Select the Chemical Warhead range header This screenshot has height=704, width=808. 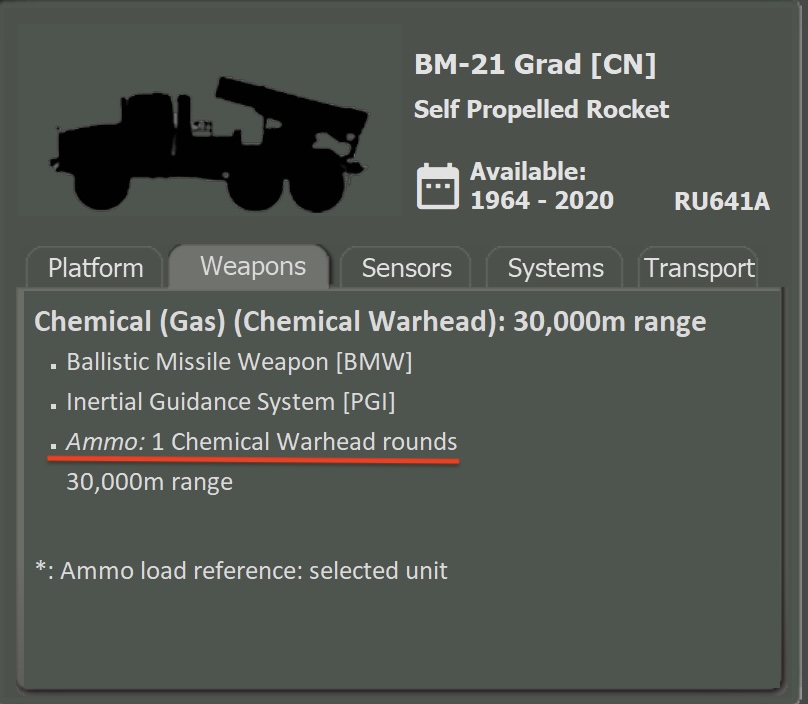pos(369,321)
